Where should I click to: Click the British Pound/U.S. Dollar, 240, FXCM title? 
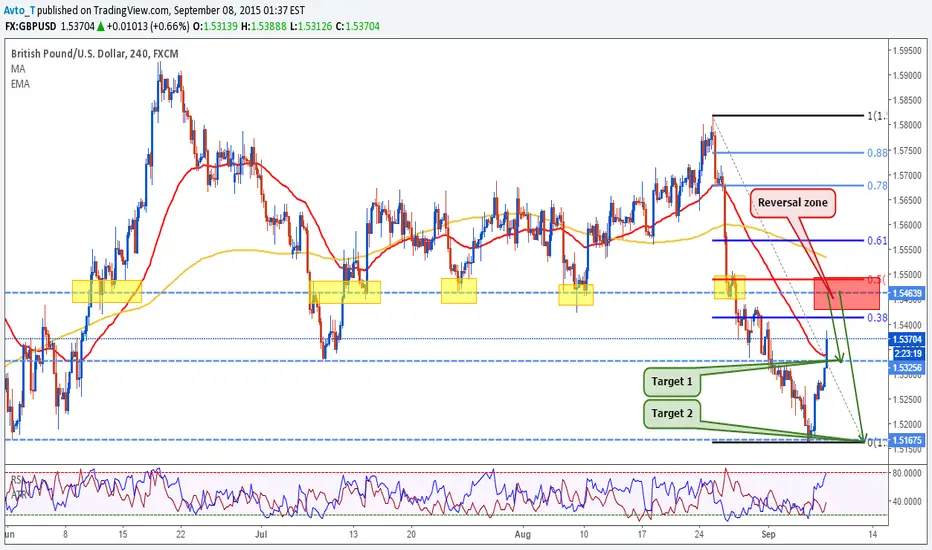click(x=95, y=54)
